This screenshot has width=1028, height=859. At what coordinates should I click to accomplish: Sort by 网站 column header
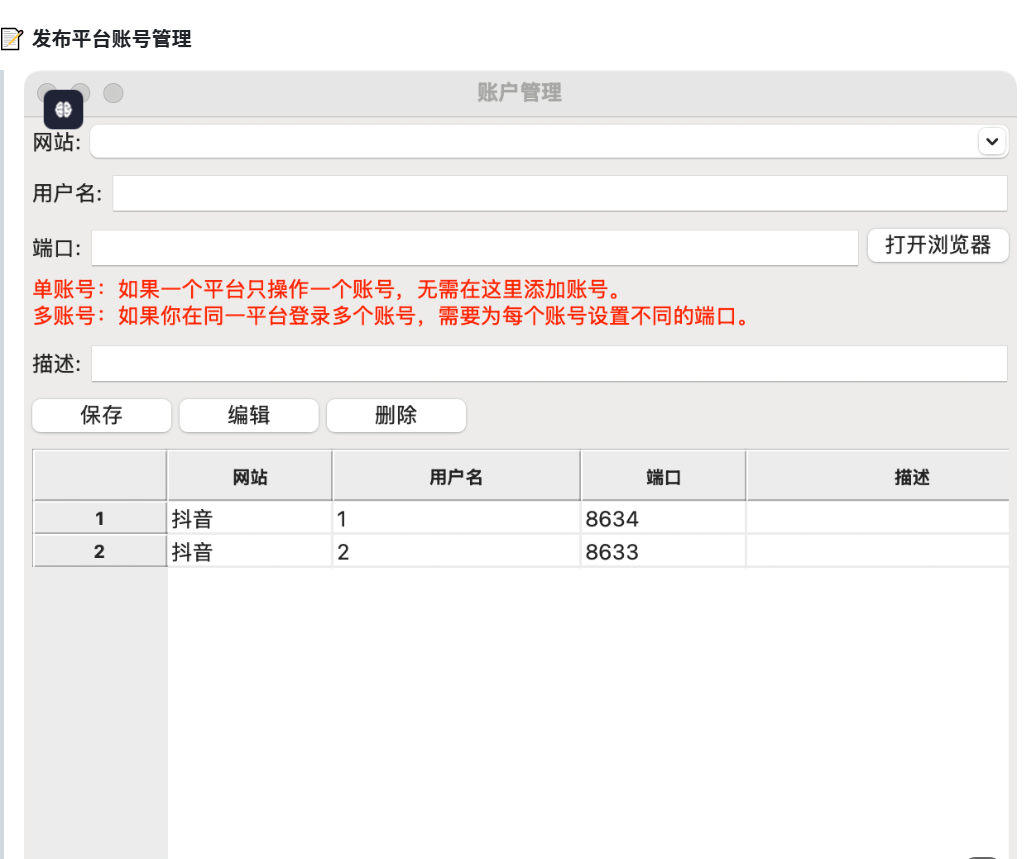[249, 477]
